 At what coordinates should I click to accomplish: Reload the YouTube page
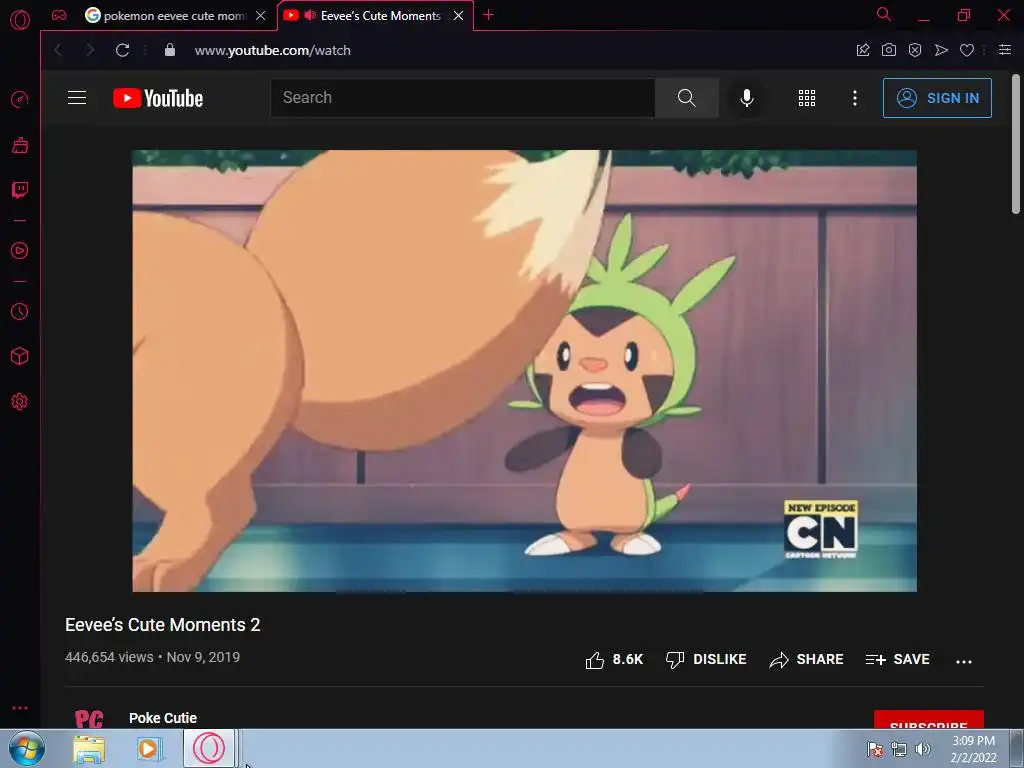(122, 50)
